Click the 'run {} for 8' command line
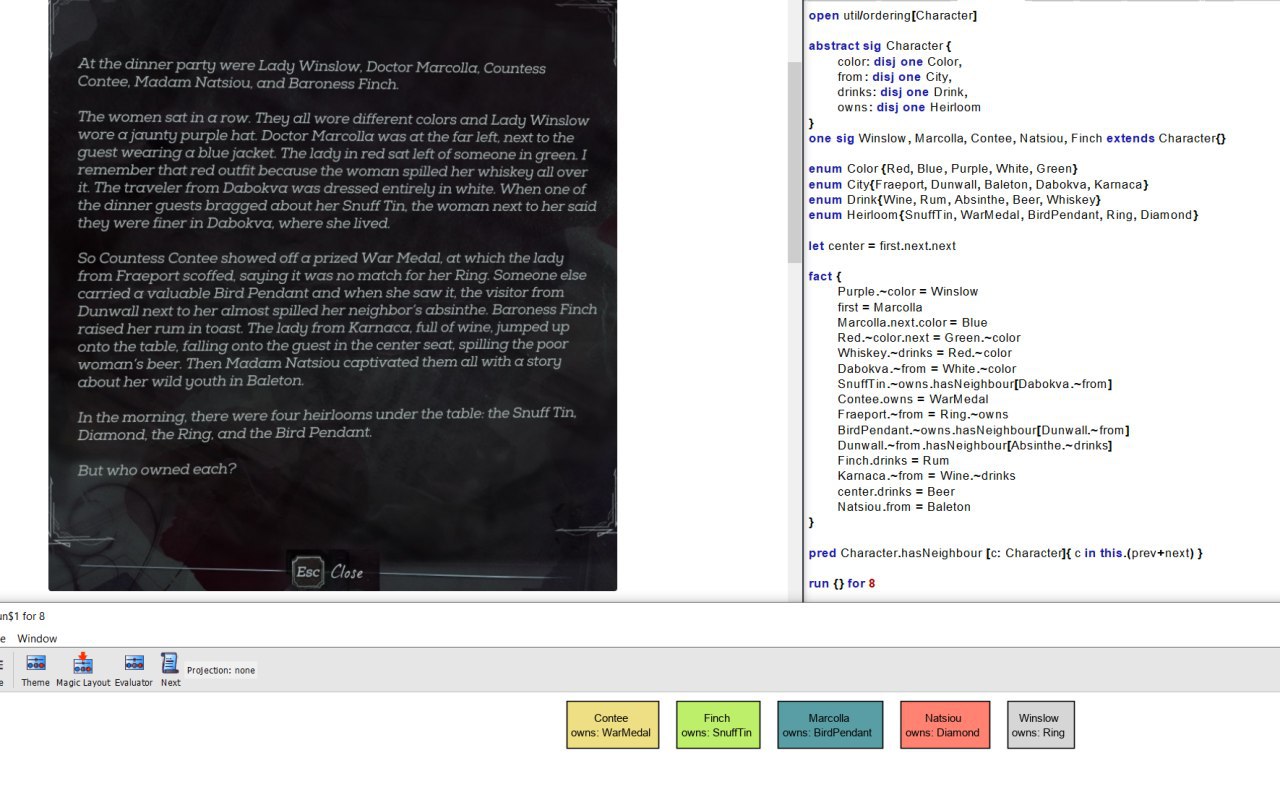The height and width of the screenshot is (792, 1280). [x=842, y=584]
